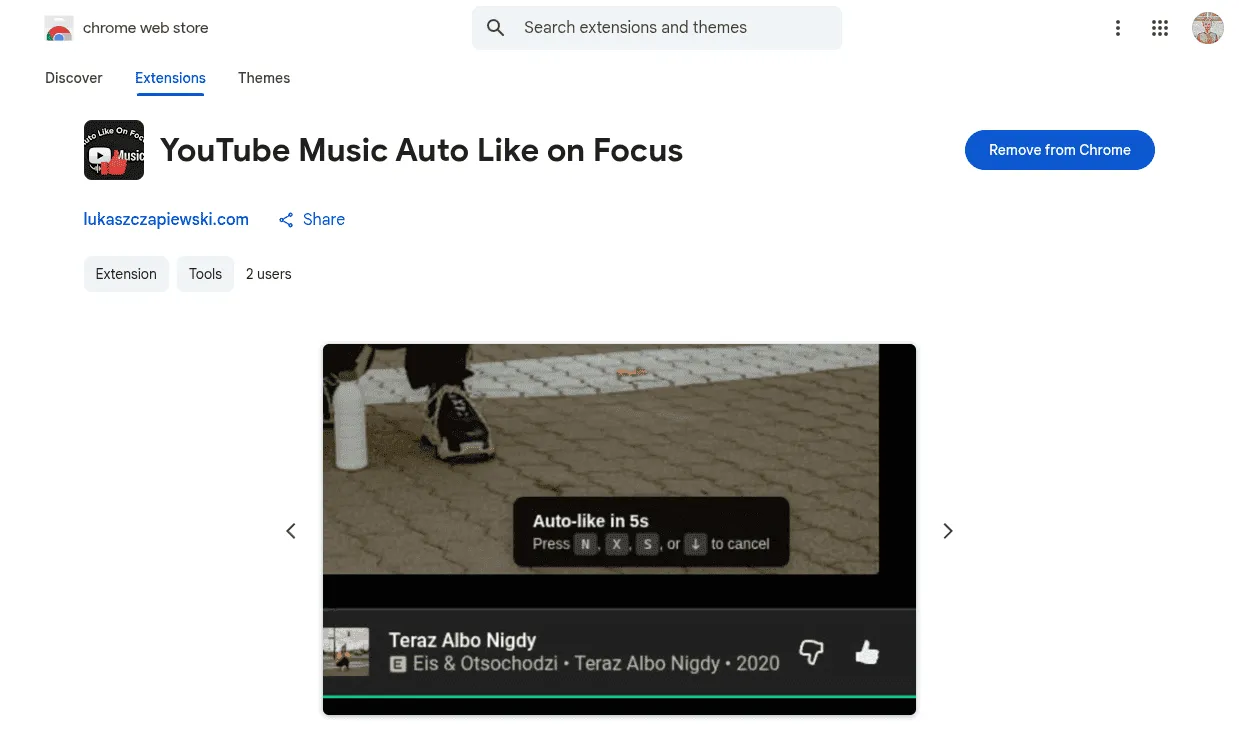Viewport: 1239px width, 732px height.
Task: Click the YouTube Music Auto Like extension icon
Action: (114, 150)
